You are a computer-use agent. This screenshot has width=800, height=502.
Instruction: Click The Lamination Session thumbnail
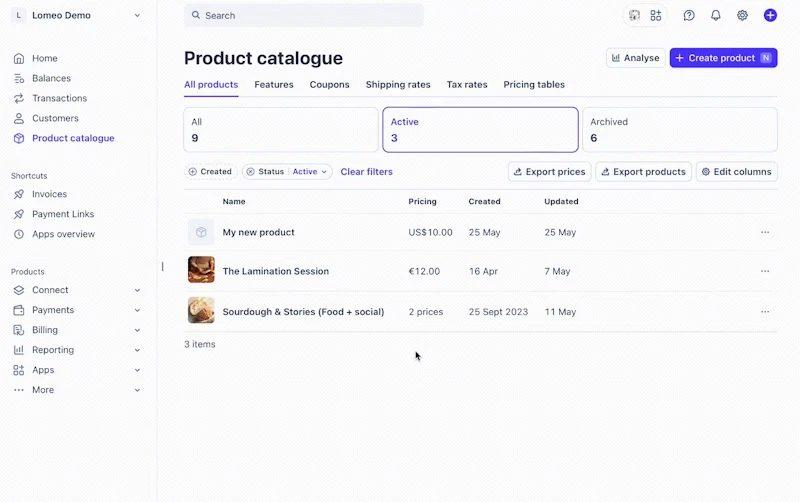(x=201, y=269)
